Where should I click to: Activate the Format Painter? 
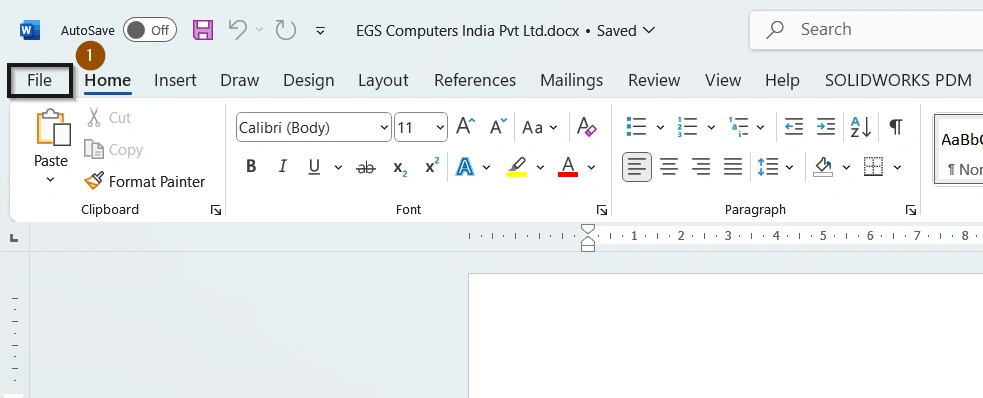coord(145,182)
